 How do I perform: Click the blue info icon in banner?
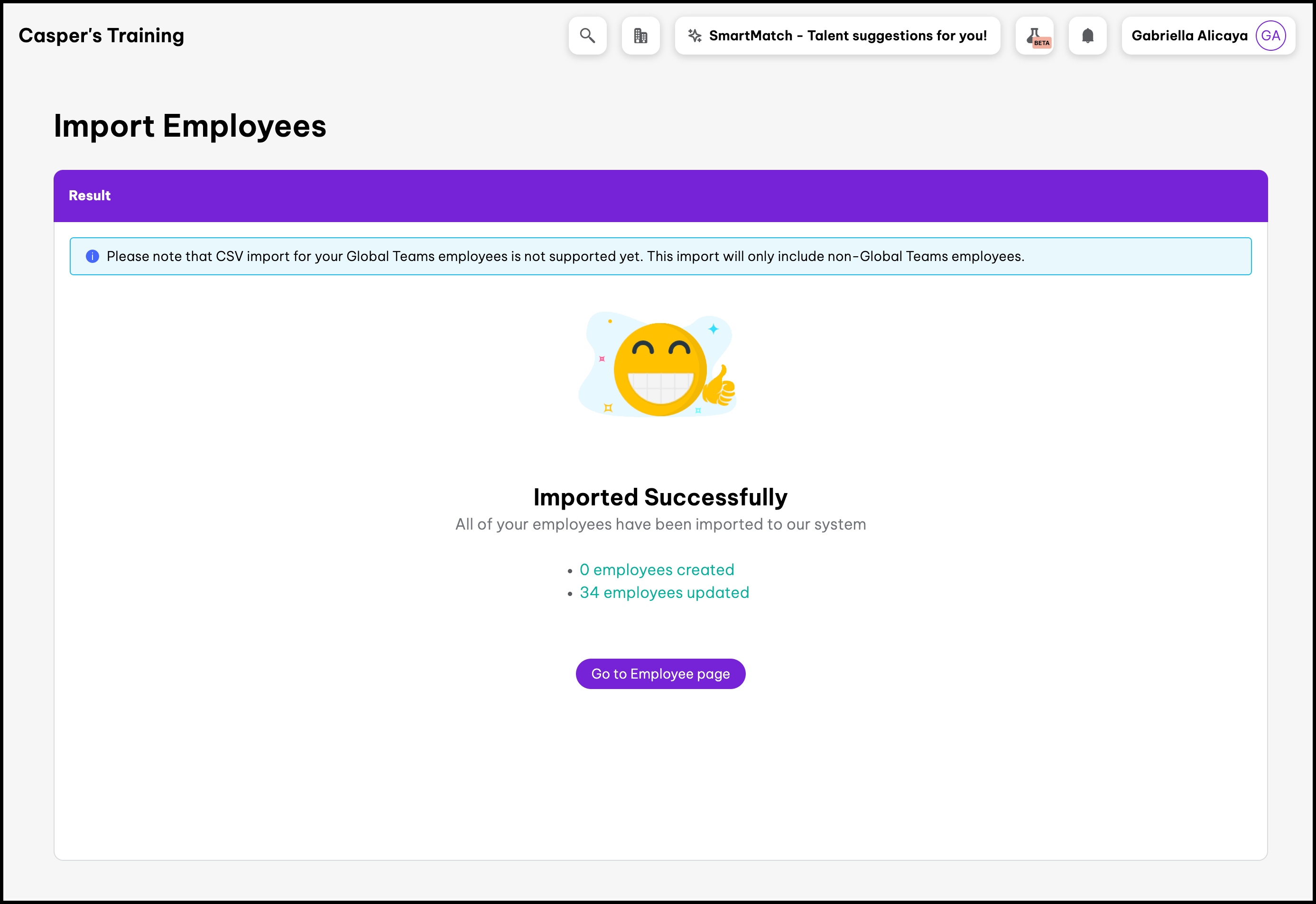click(93, 257)
